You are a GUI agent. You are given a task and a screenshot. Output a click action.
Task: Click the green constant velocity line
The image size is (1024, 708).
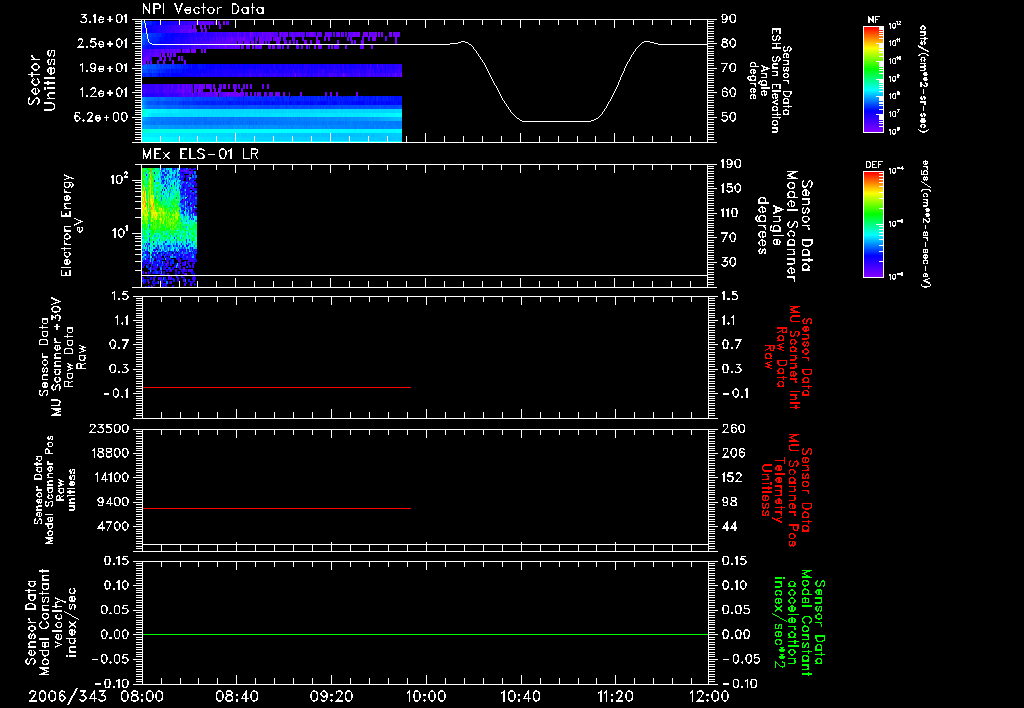click(x=425, y=634)
